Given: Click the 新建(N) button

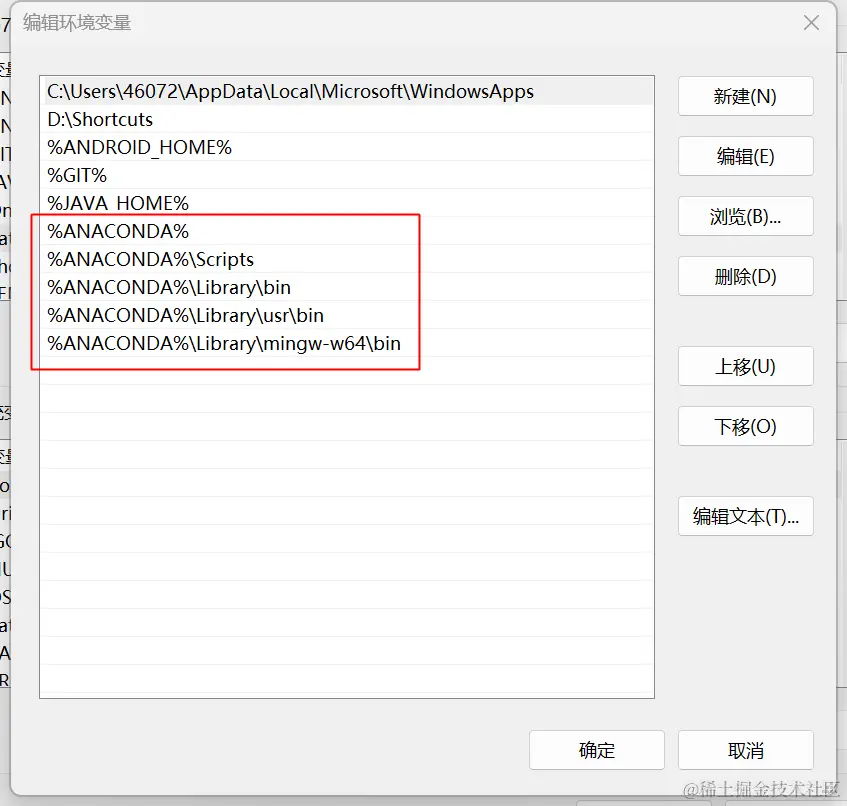Looking at the screenshot, I should point(745,96).
